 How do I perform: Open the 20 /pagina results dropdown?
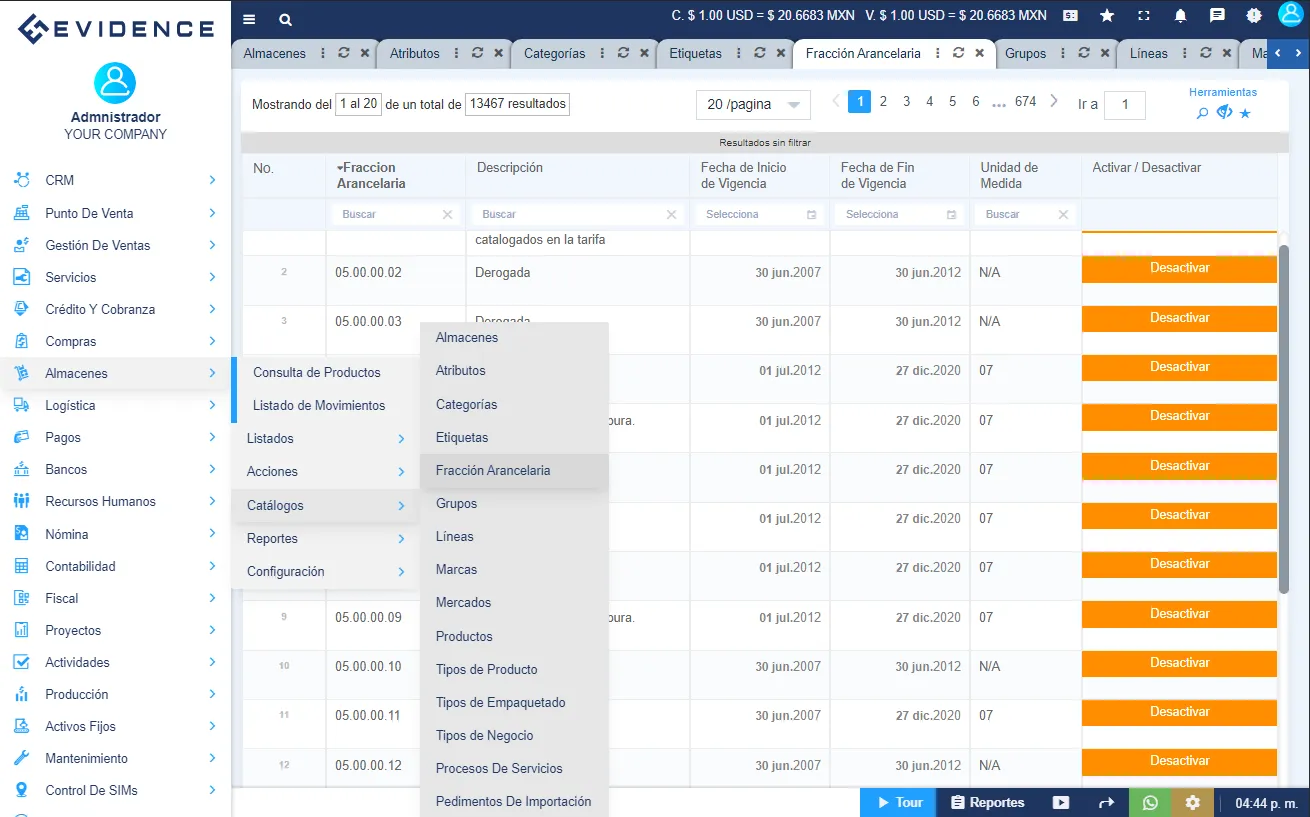click(x=752, y=104)
